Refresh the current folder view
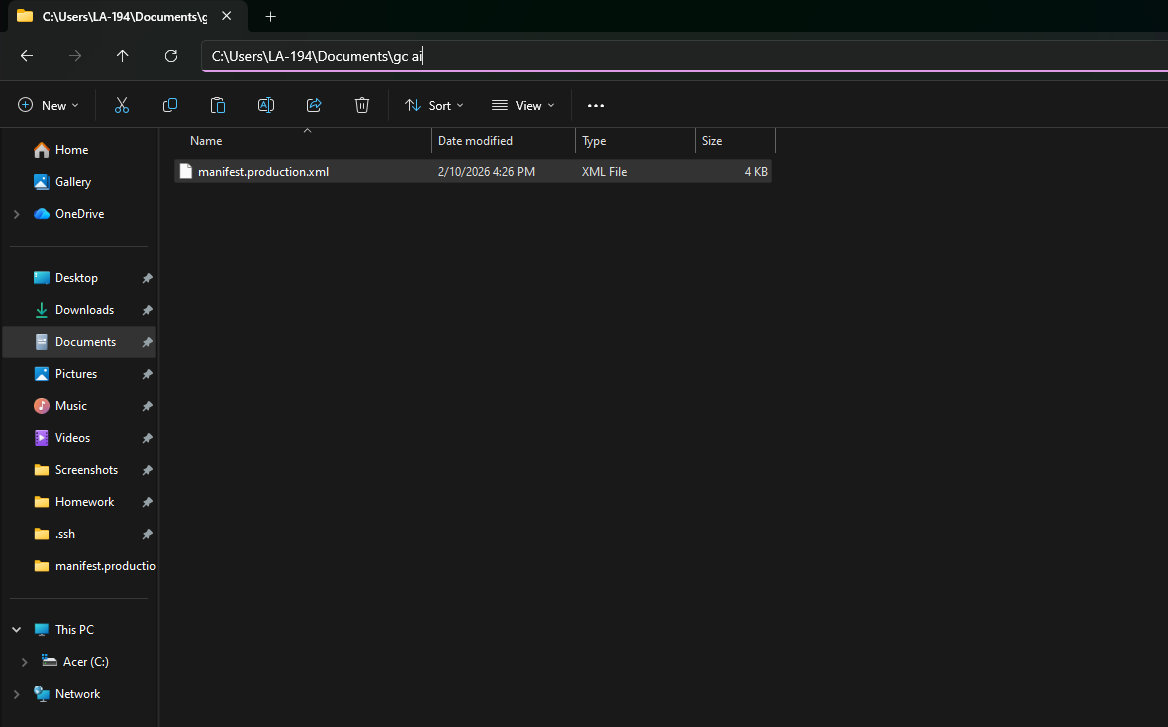This screenshot has width=1168, height=727. pos(171,56)
